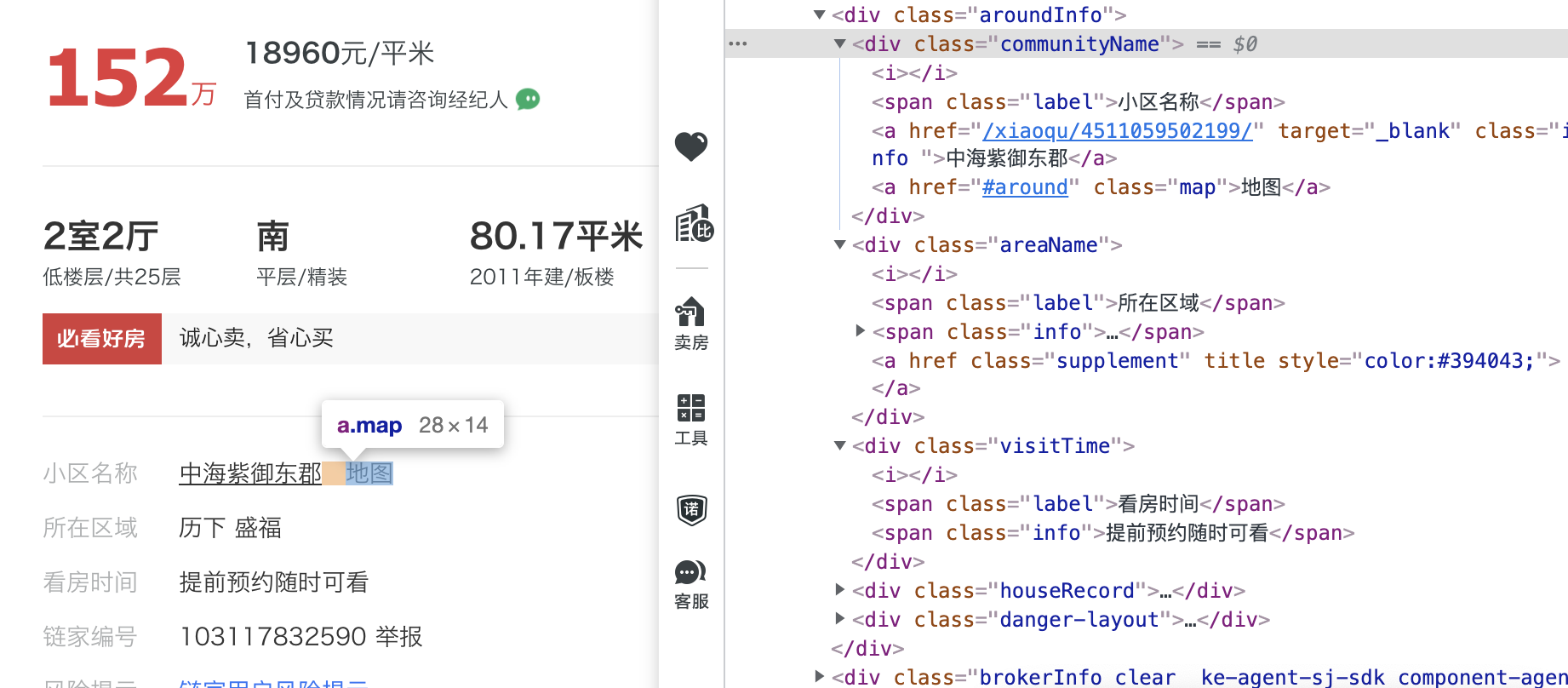Viewport: 1568px width, 688px height.
Task: Select the 所在区域 span label line in DevTools
Action: (1078, 302)
